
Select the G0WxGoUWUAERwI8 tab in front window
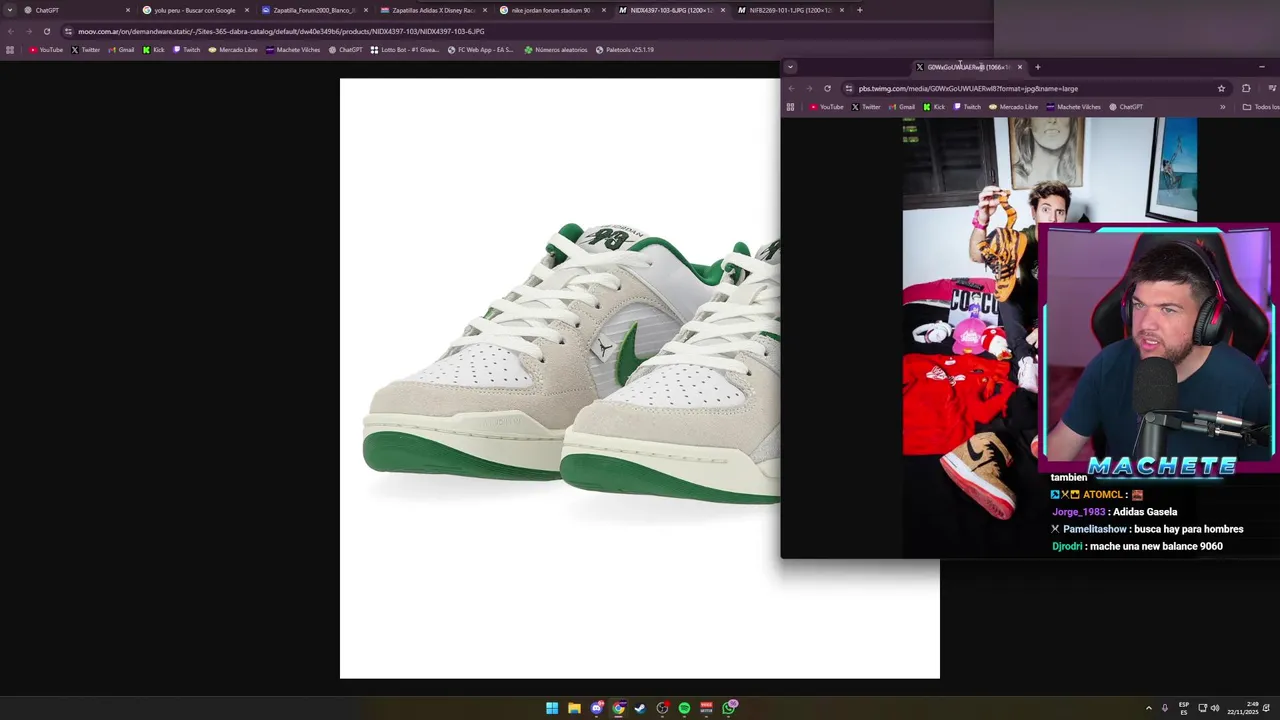968,67
